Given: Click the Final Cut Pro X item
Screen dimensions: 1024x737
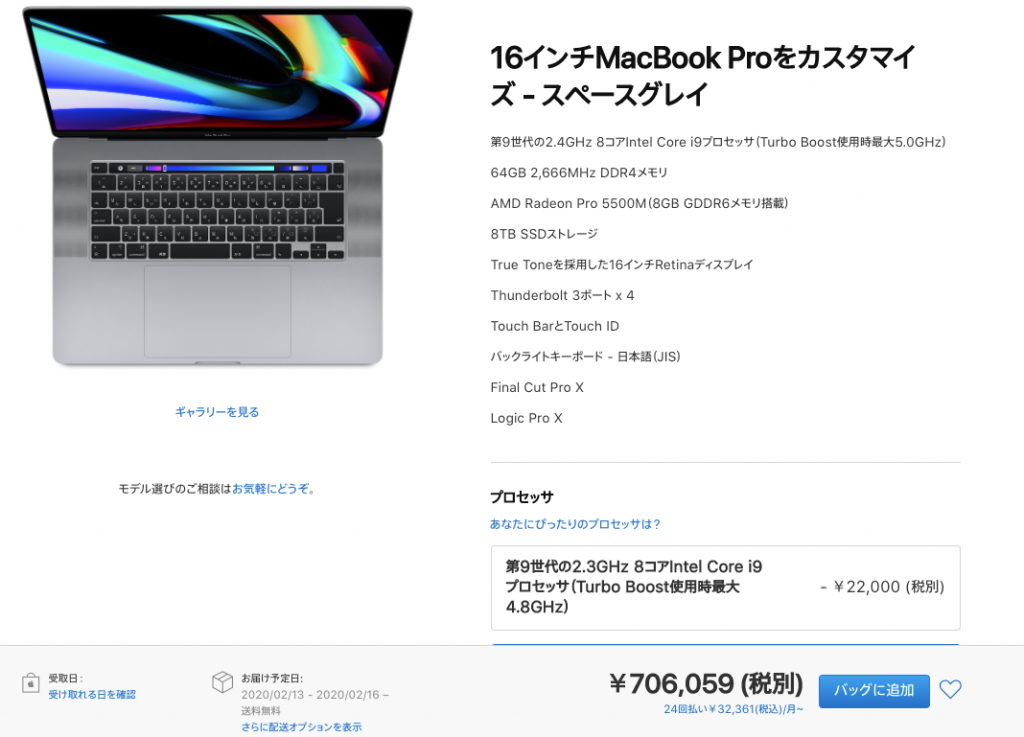Looking at the screenshot, I should click(x=537, y=387).
